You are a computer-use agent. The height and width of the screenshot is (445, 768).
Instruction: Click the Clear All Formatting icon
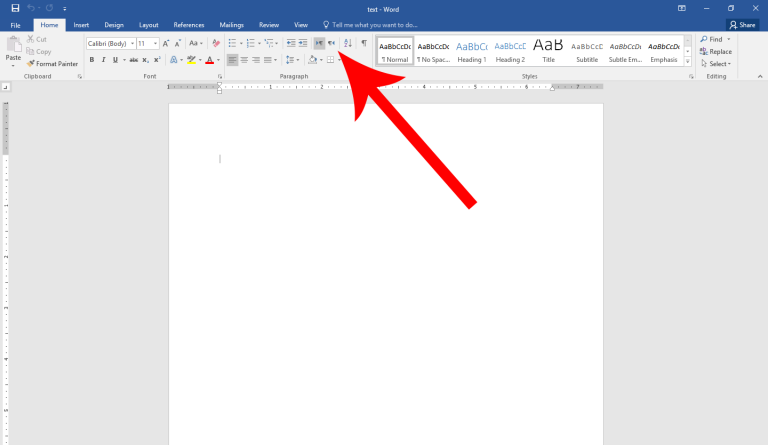click(x=216, y=43)
